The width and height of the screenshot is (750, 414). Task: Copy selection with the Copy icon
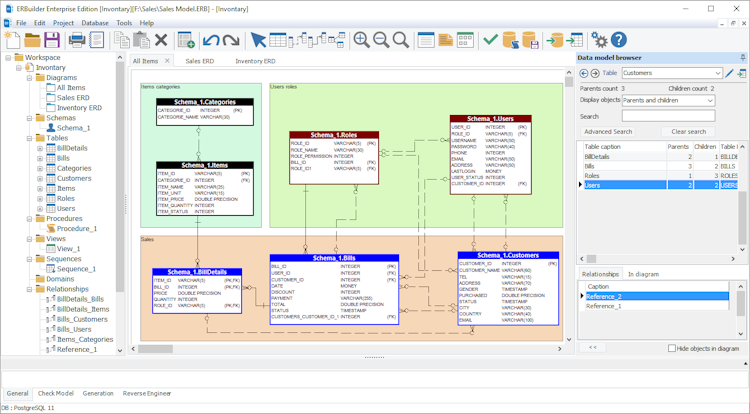122,40
